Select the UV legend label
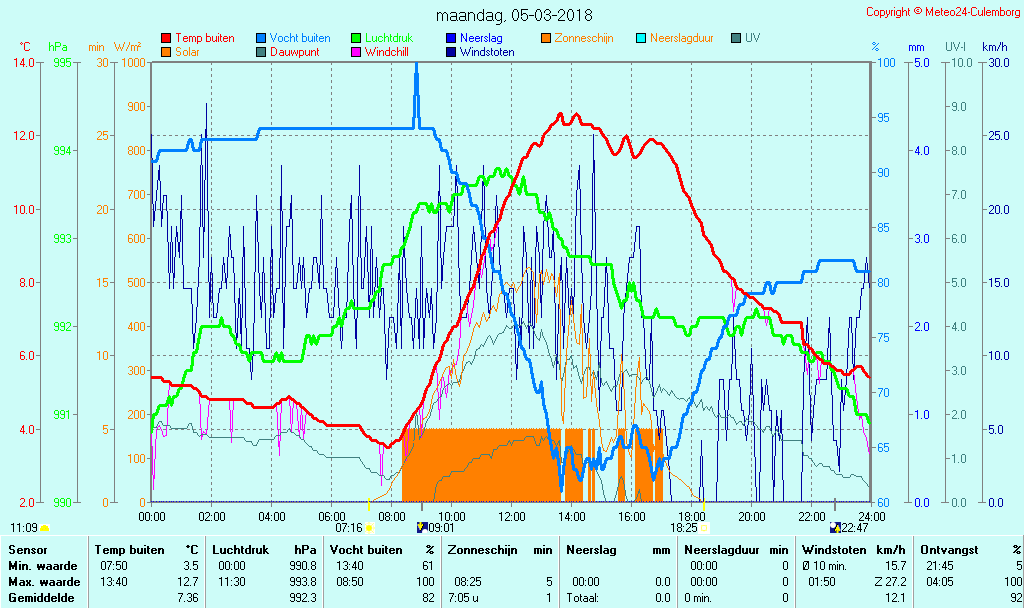The image size is (1026, 608). pyautogui.click(x=753, y=38)
